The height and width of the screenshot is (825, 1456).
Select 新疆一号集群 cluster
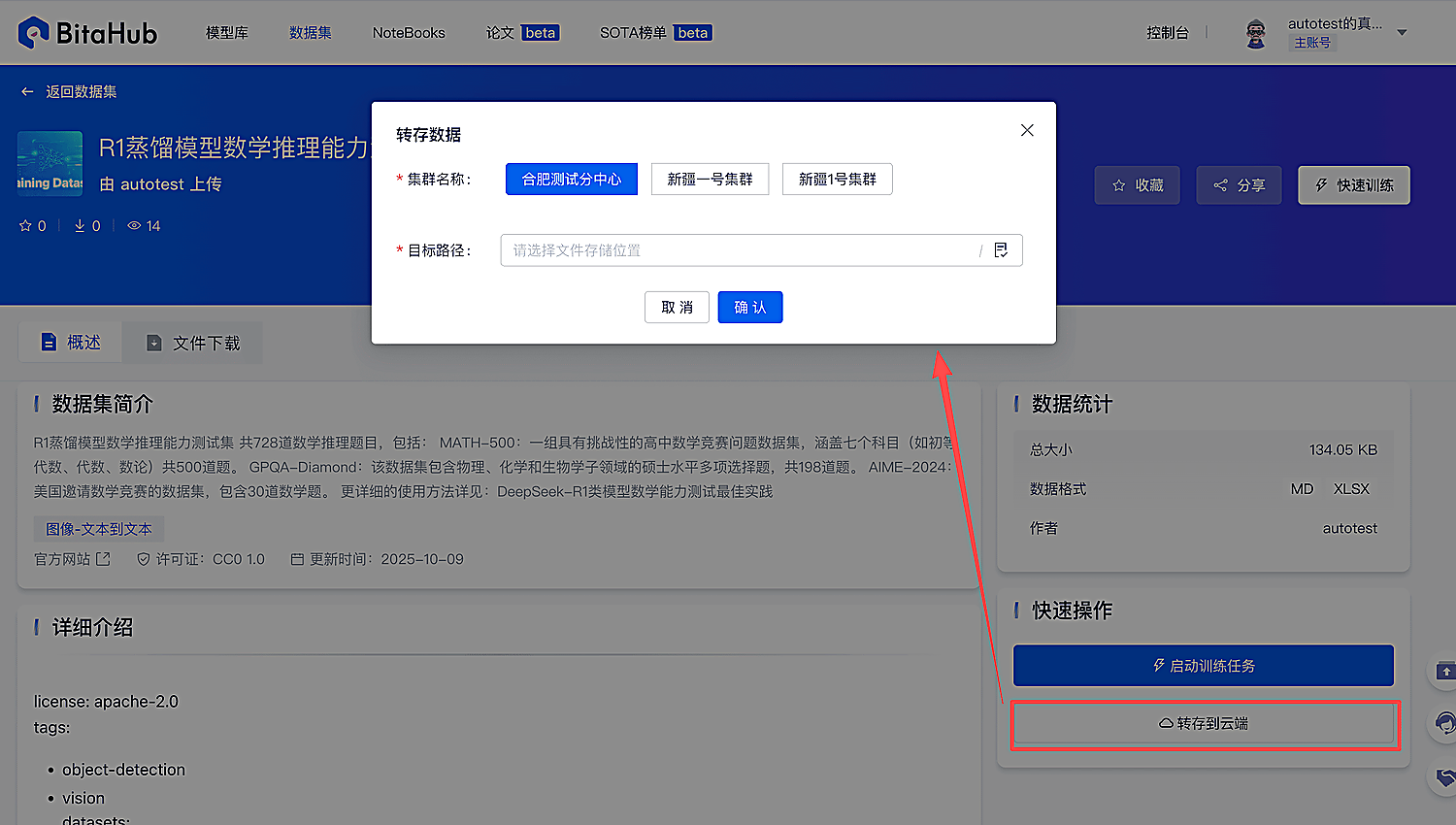[711, 180]
